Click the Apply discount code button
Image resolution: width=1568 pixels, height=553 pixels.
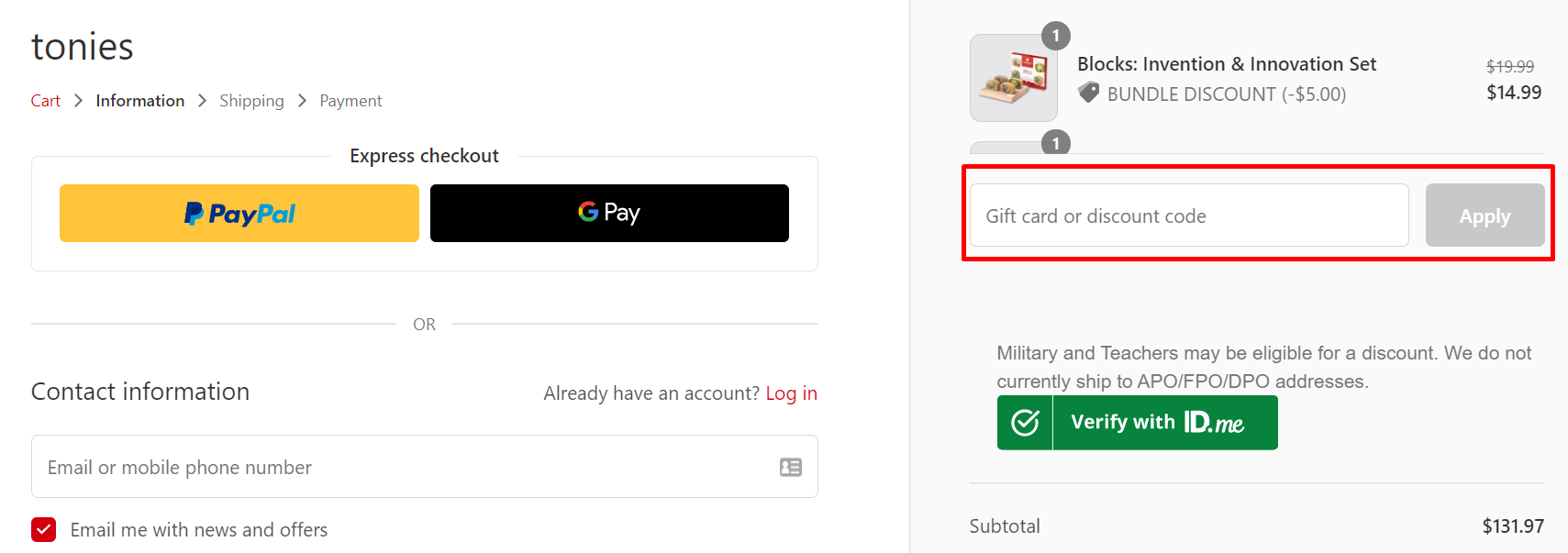[1485, 216]
